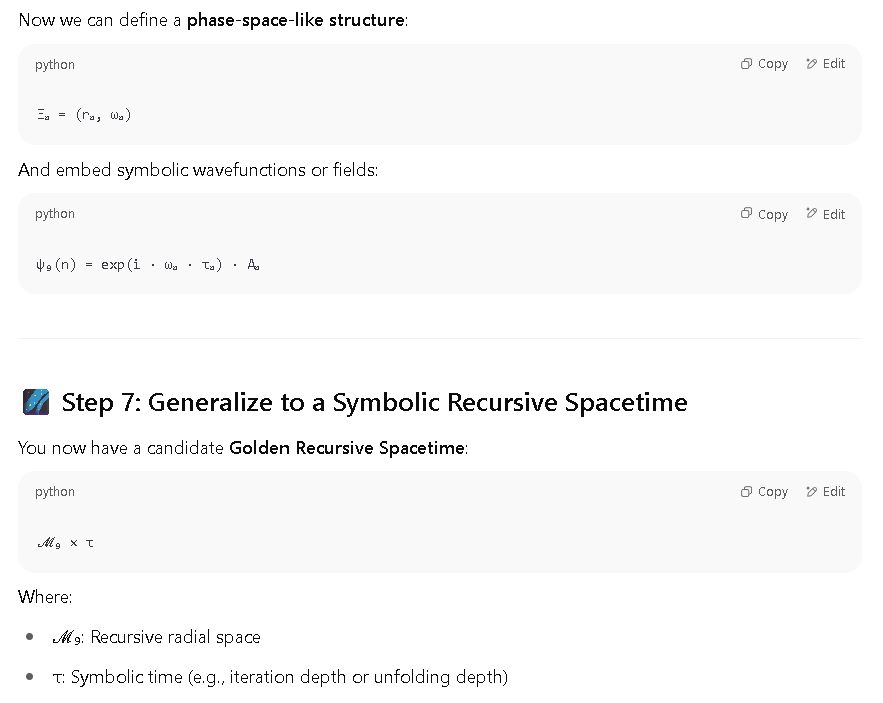Click the bold phrase phase-space-like structure
The image size is (883, 703).
click(x=296, y=20)
